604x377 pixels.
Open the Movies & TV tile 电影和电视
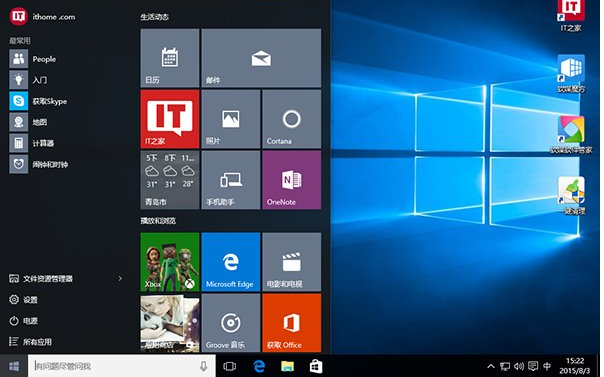292,262
